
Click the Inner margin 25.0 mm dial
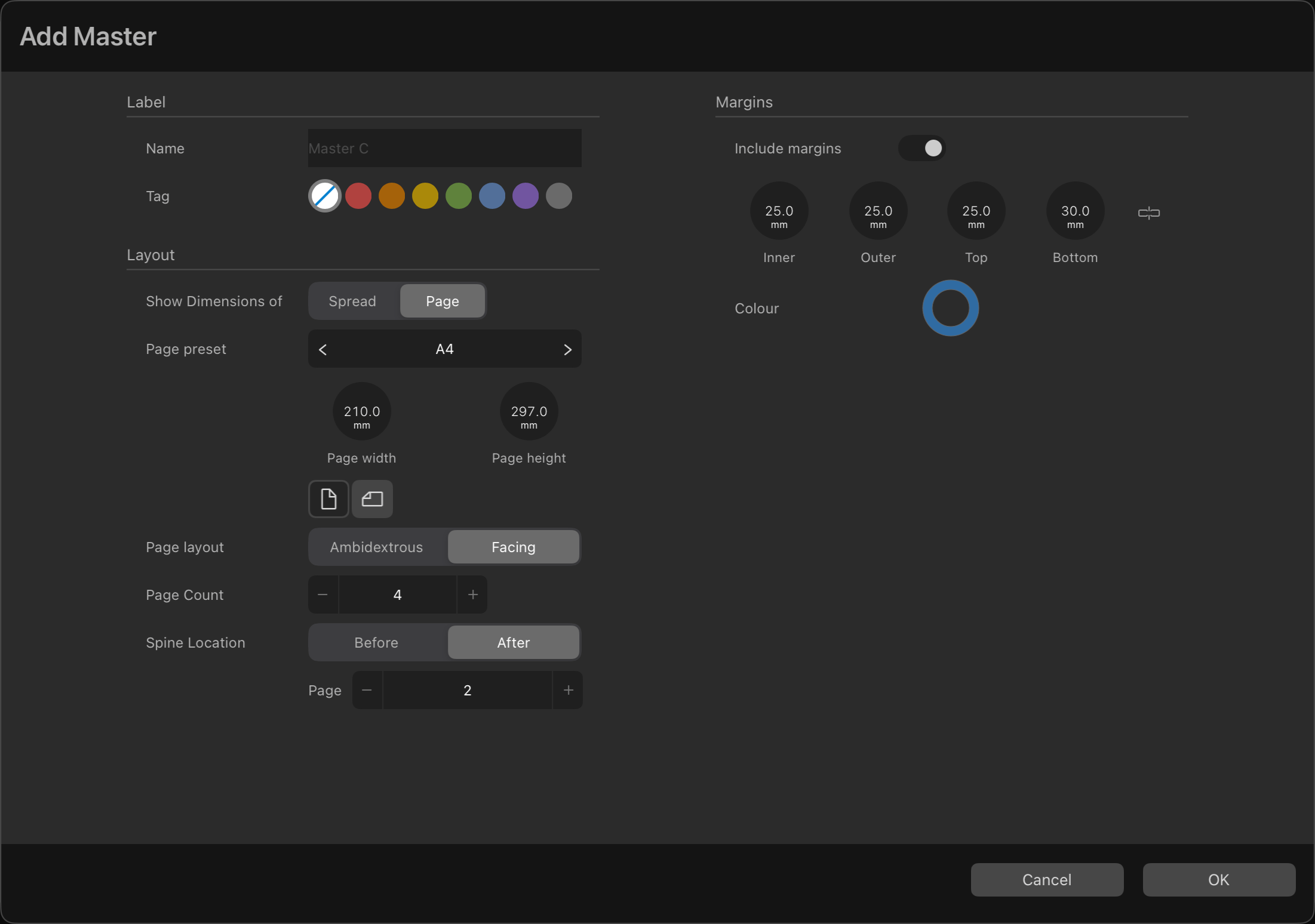(779, 211)
